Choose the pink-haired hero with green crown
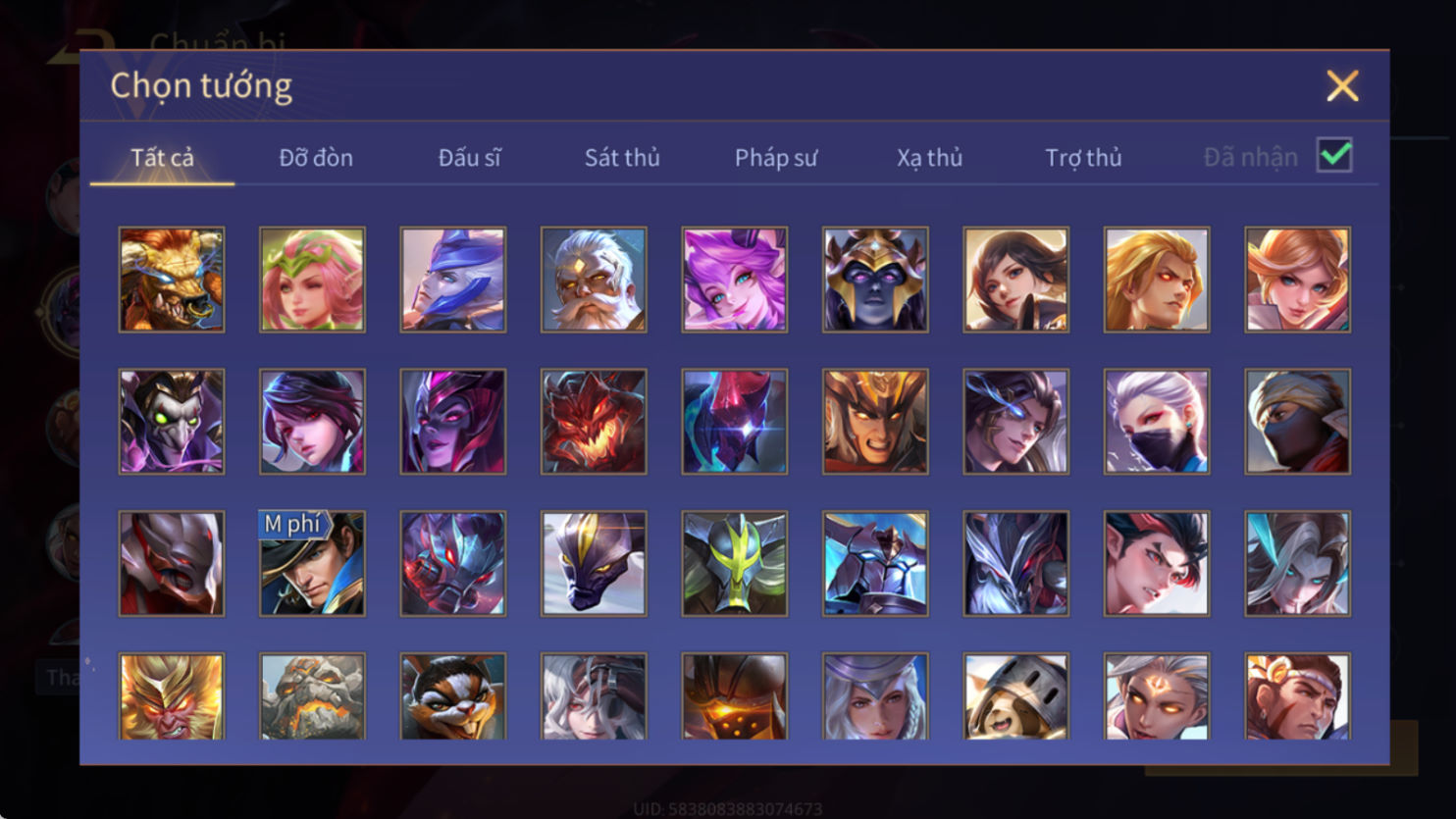The width and height of the screenshot is (1456, 819). (x=312, y=280)
